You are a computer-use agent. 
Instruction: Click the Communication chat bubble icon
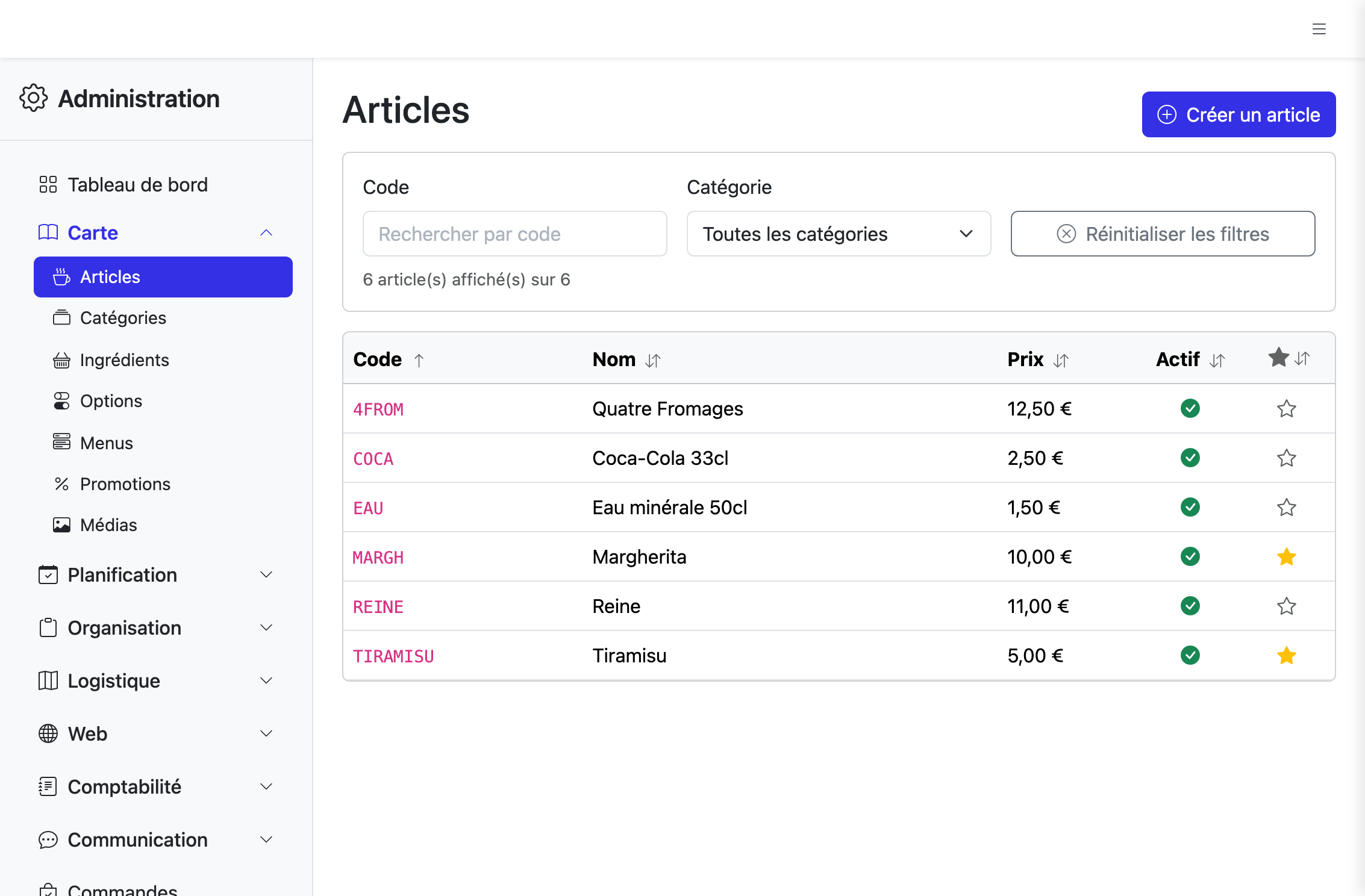(x=48, y=839)
